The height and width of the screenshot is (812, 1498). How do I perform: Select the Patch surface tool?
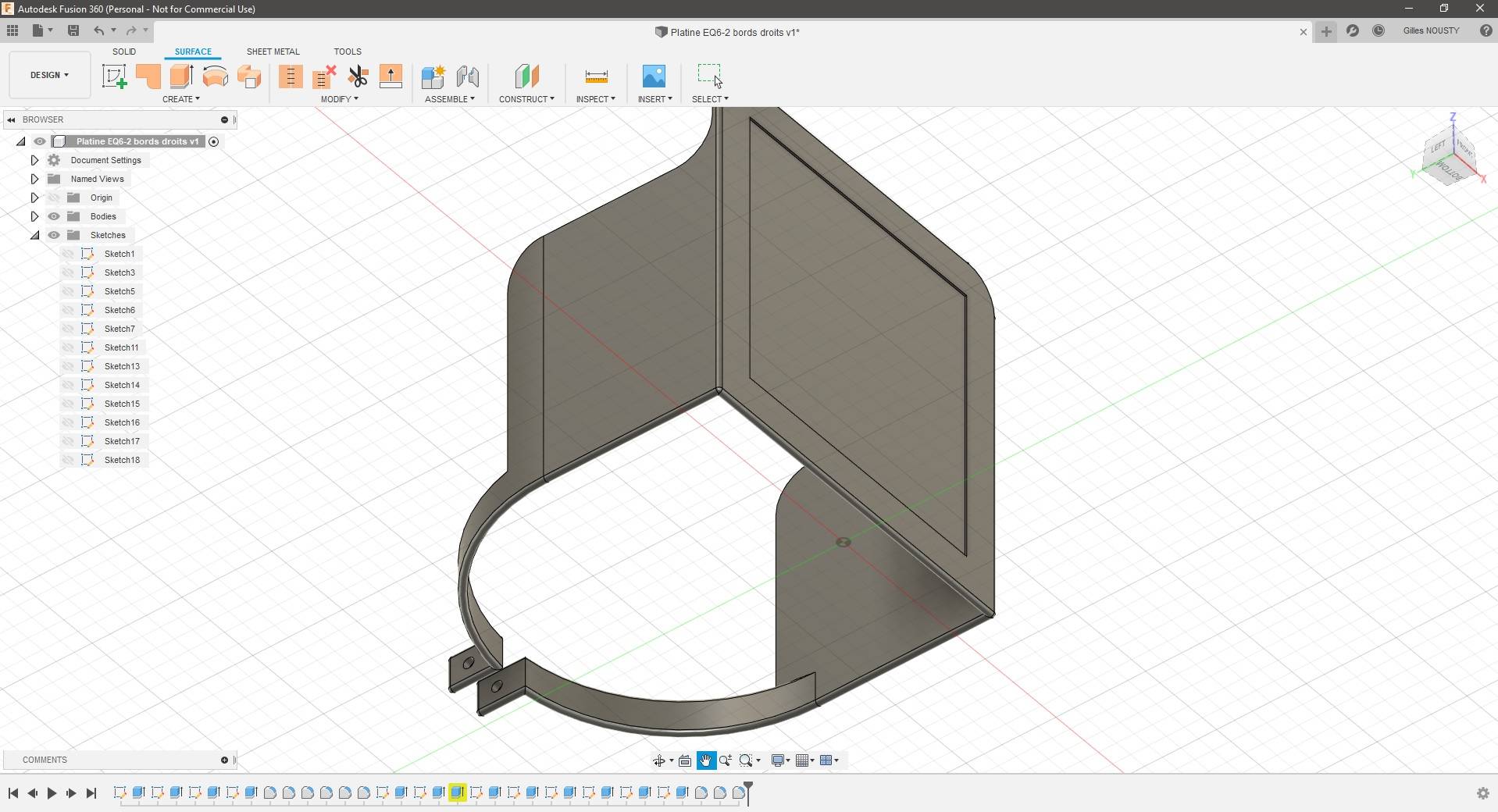pyautogui.click(x=148, y=77)
